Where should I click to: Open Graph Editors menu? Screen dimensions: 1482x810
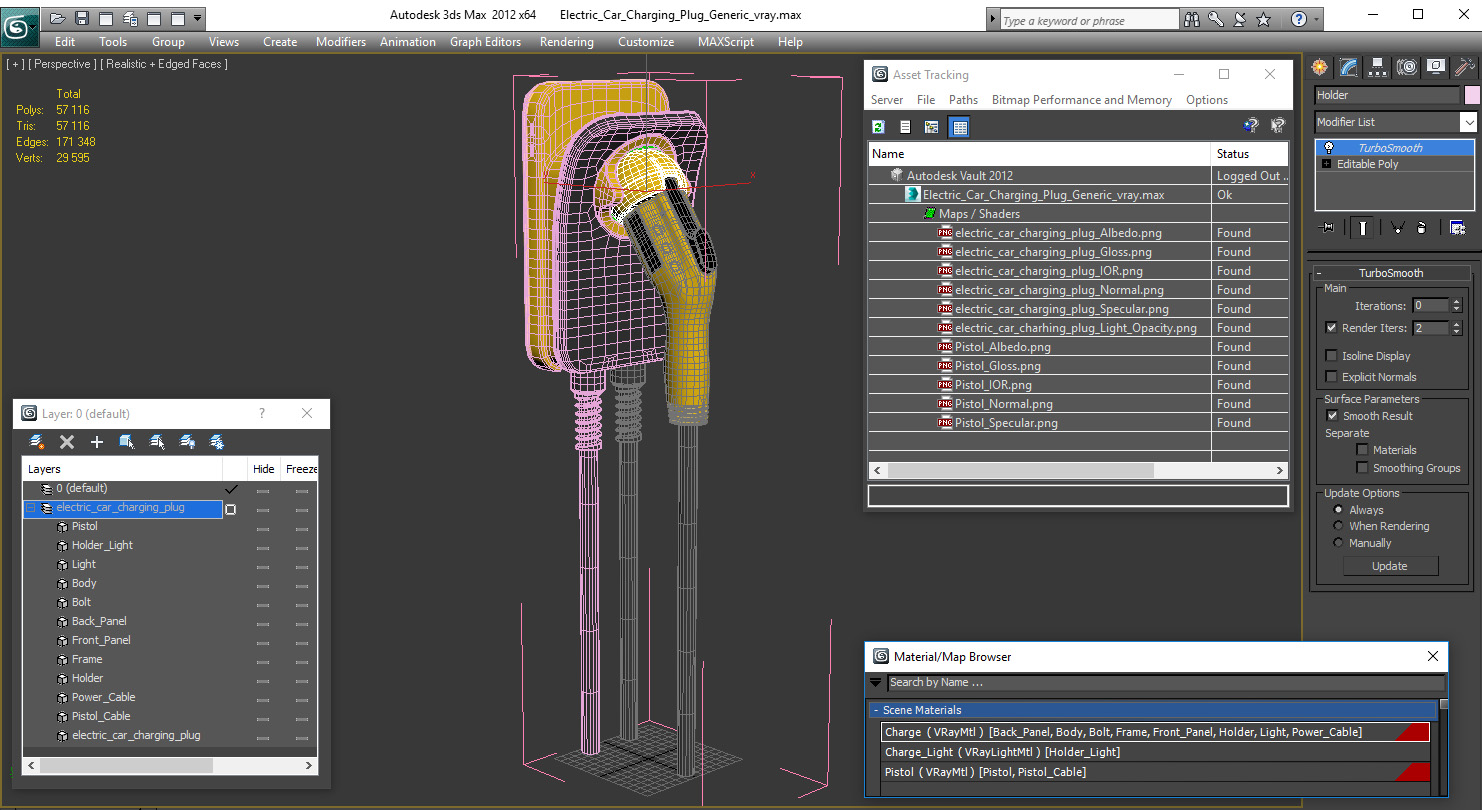point(485,42)
